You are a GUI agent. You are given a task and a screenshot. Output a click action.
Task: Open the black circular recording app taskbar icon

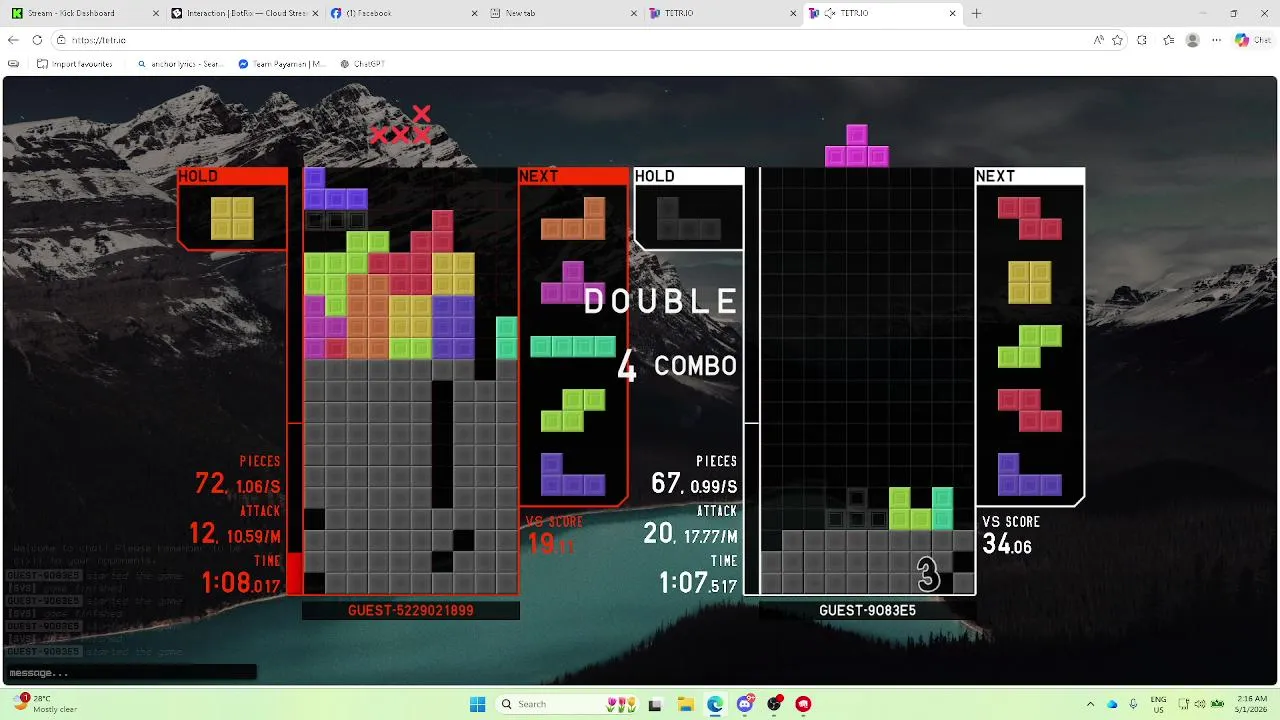point(774,704)
